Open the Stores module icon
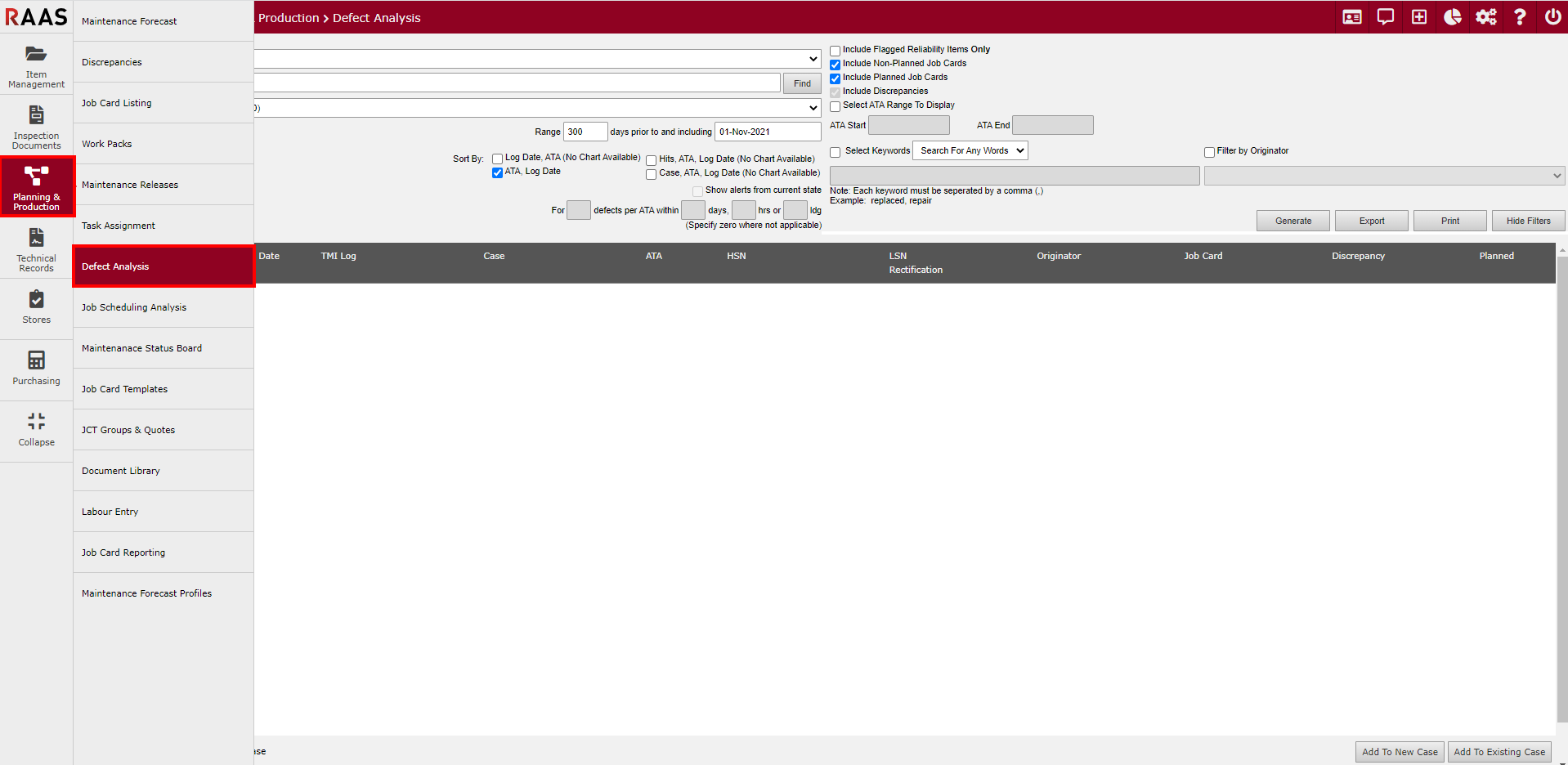 click(x=36, y=307)
